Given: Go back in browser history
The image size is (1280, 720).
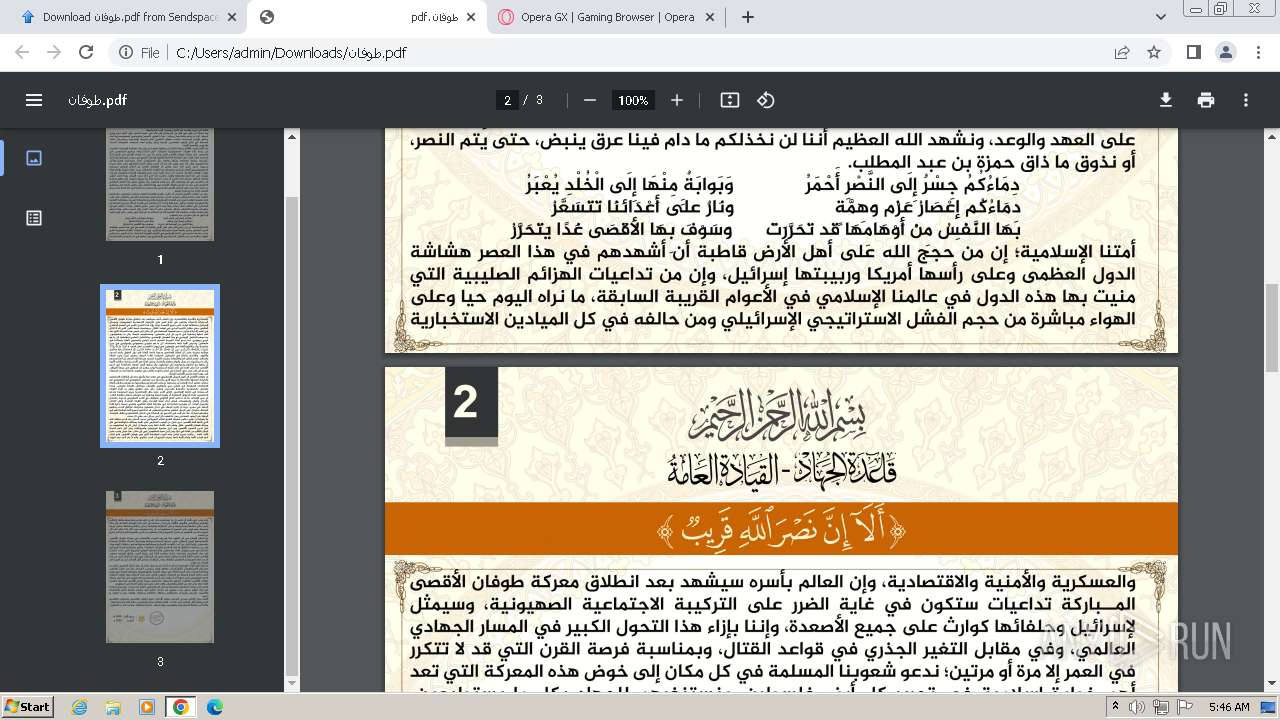Looking at the screenshot, I should pos(22,53).
